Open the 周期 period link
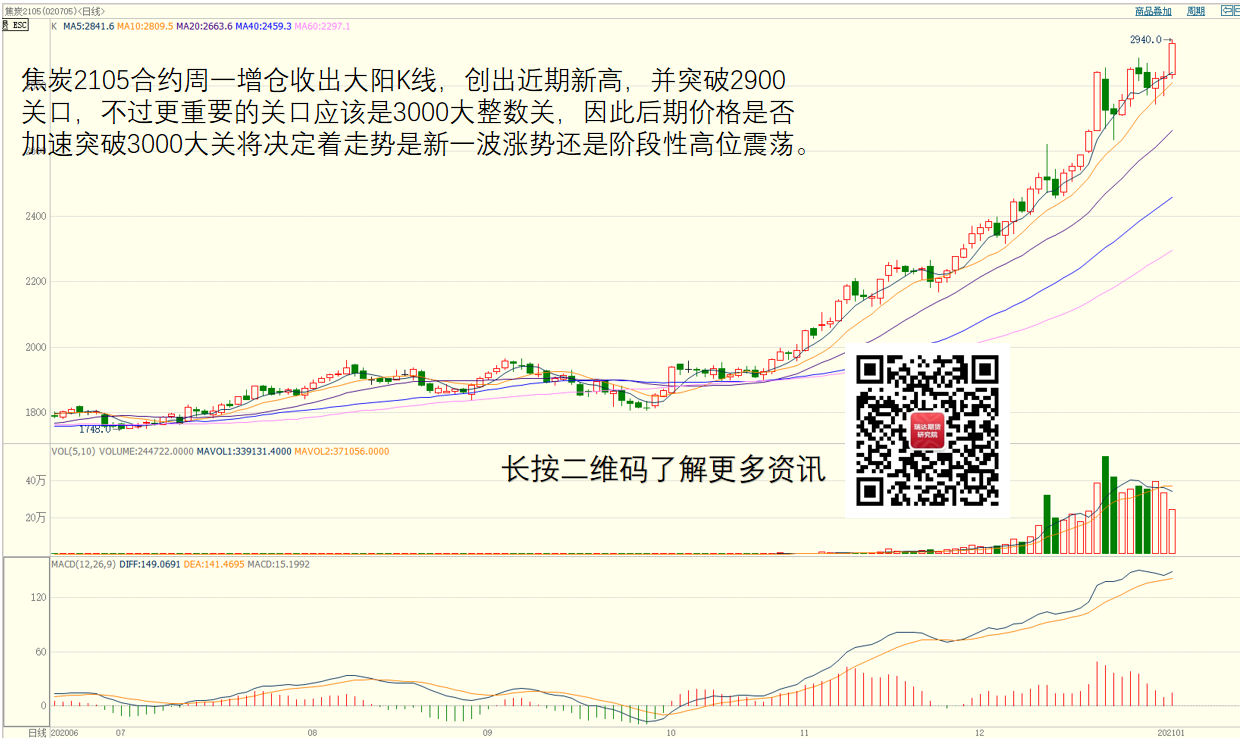Viewport: 1250px width, 743px height. 1195,11
